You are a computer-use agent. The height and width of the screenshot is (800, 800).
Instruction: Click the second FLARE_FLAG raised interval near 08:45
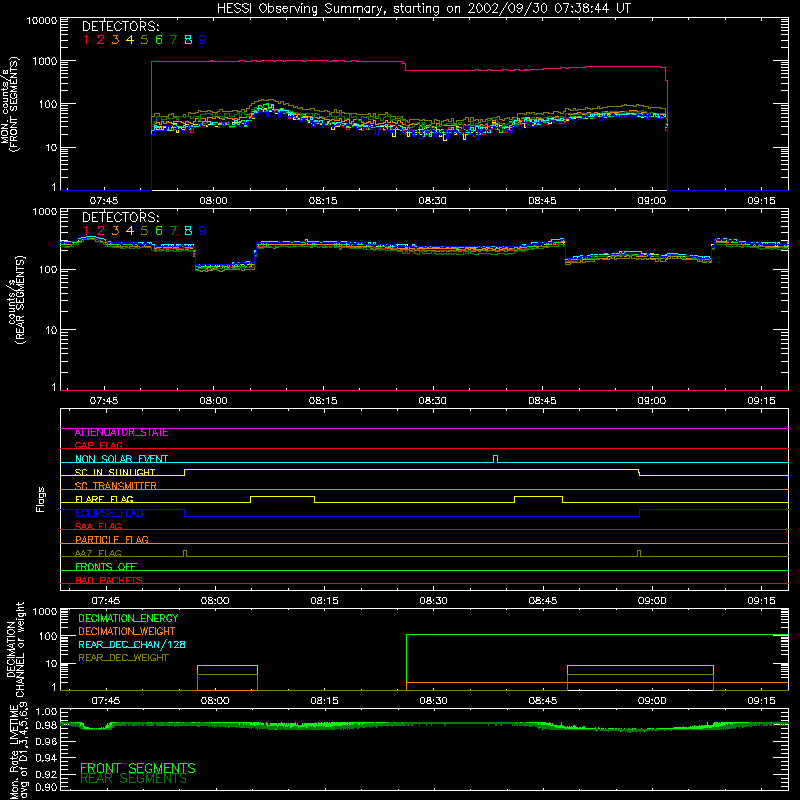tap(538, 497)
